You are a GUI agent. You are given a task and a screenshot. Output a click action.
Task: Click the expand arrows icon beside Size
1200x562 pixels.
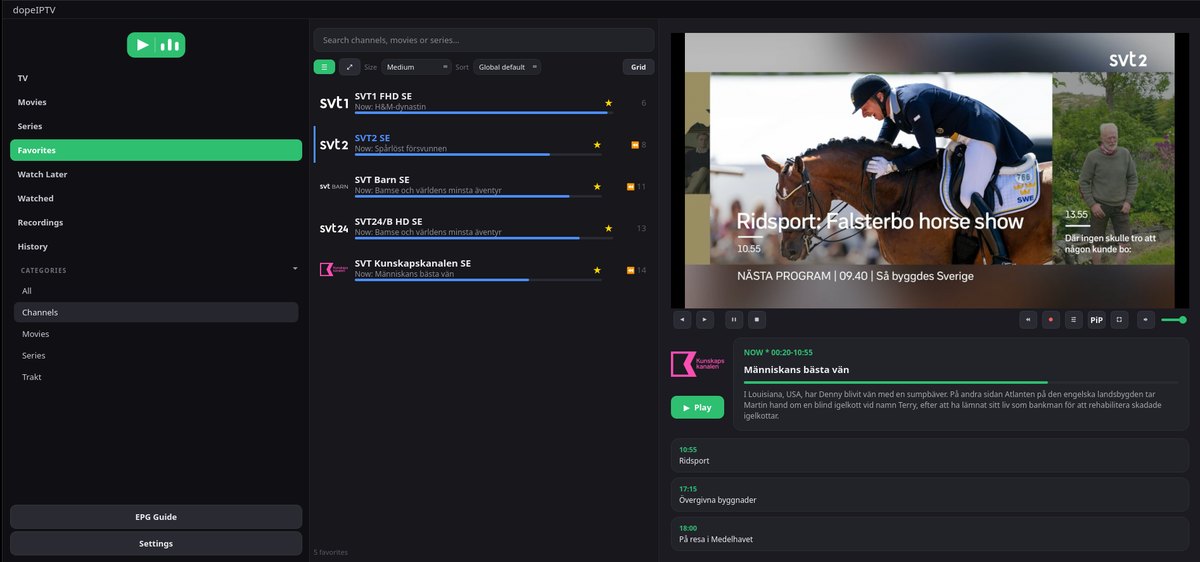pyautogui.click(x=349, y=67)
